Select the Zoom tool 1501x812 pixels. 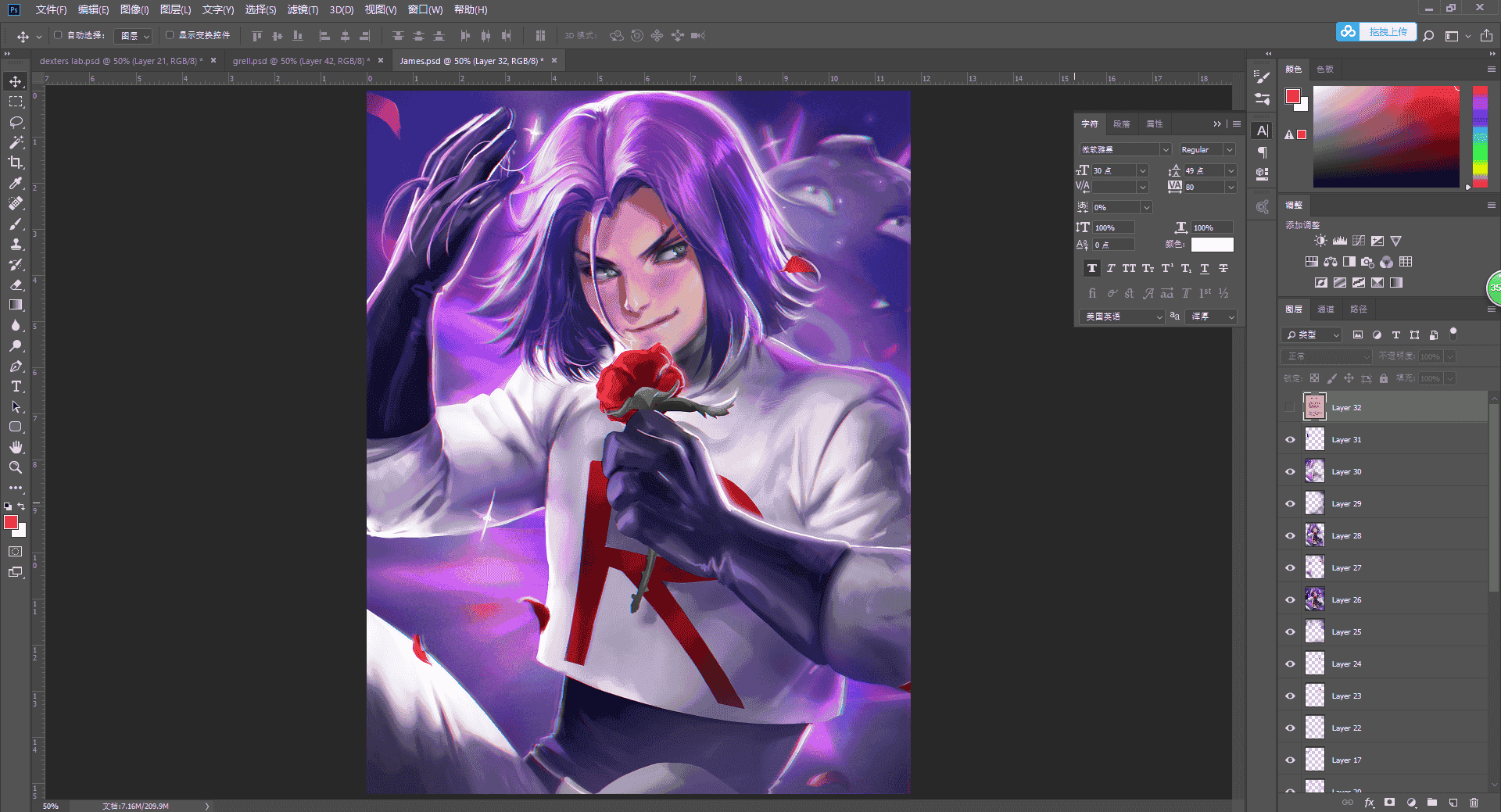[16, 467]
